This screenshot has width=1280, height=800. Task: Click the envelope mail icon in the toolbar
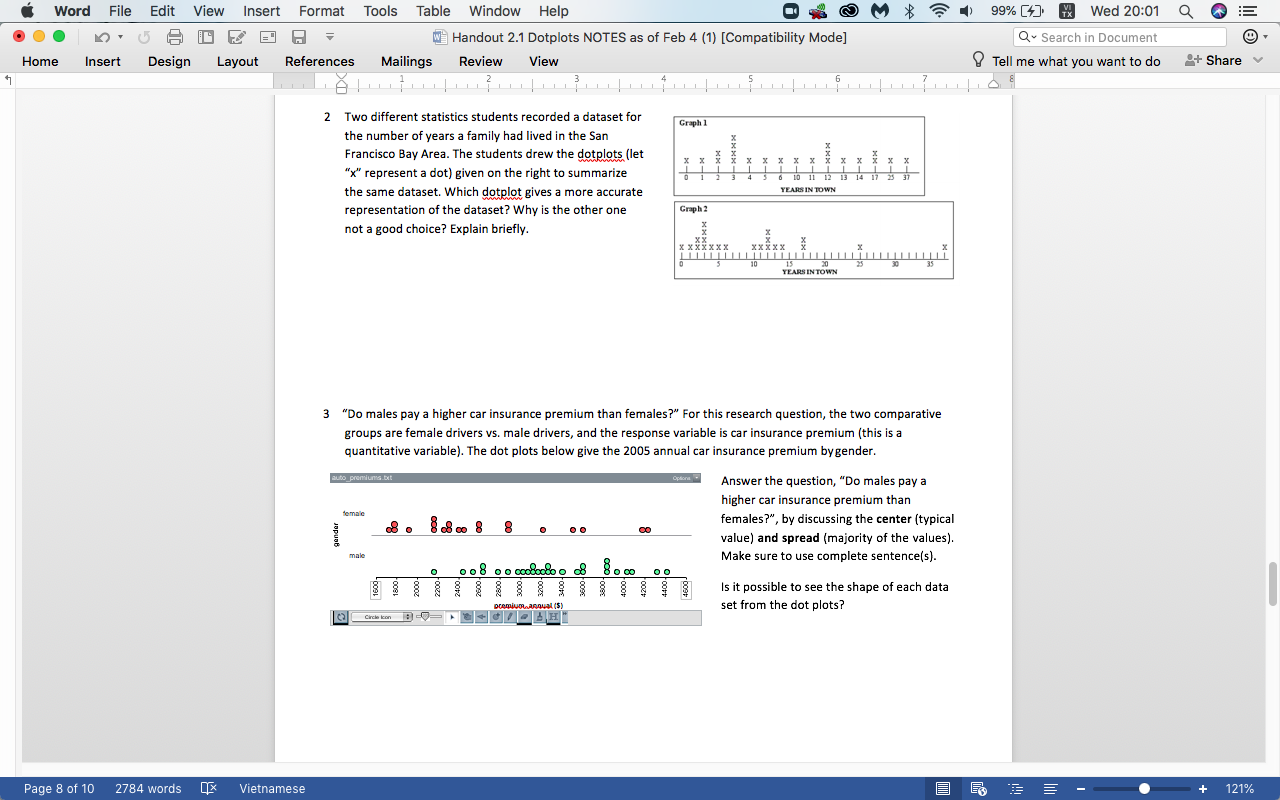(268, 37)
